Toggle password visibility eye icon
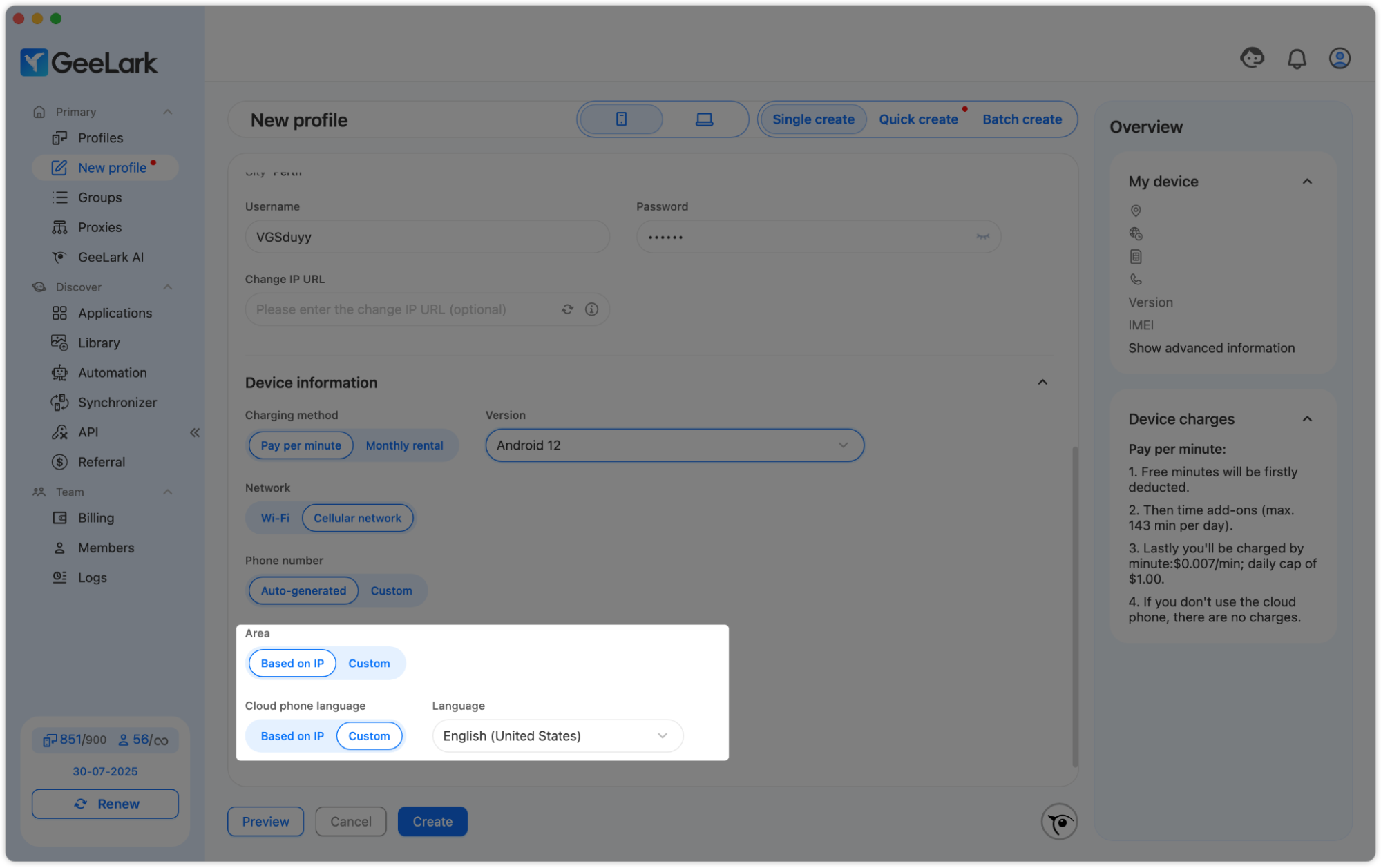 coord(982,237)
